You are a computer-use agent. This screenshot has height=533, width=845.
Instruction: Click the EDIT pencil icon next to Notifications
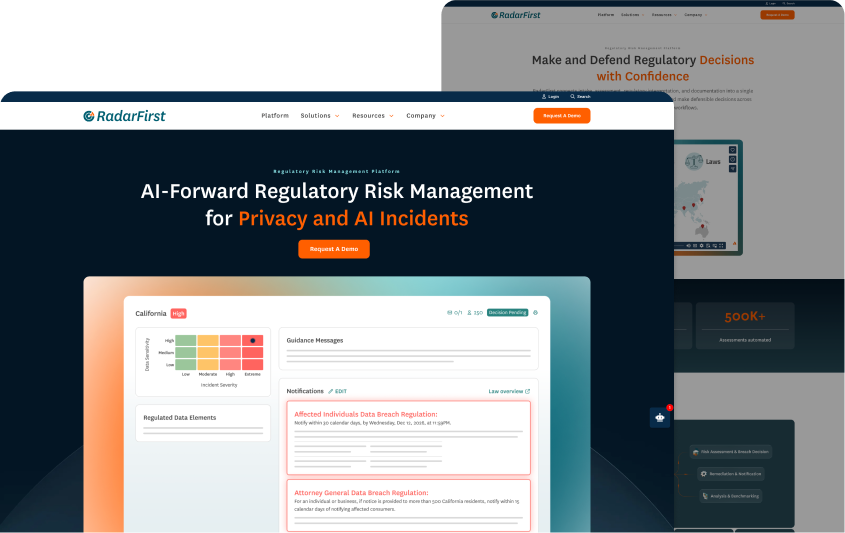tap(331, 391)
